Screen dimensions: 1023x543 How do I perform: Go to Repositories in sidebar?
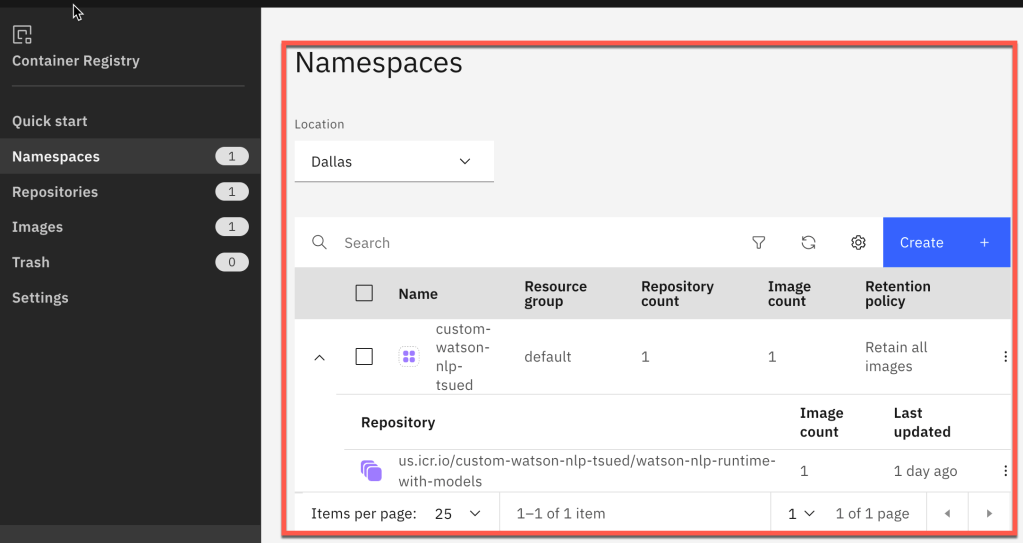pyautogui.click(x=55, y=192)
